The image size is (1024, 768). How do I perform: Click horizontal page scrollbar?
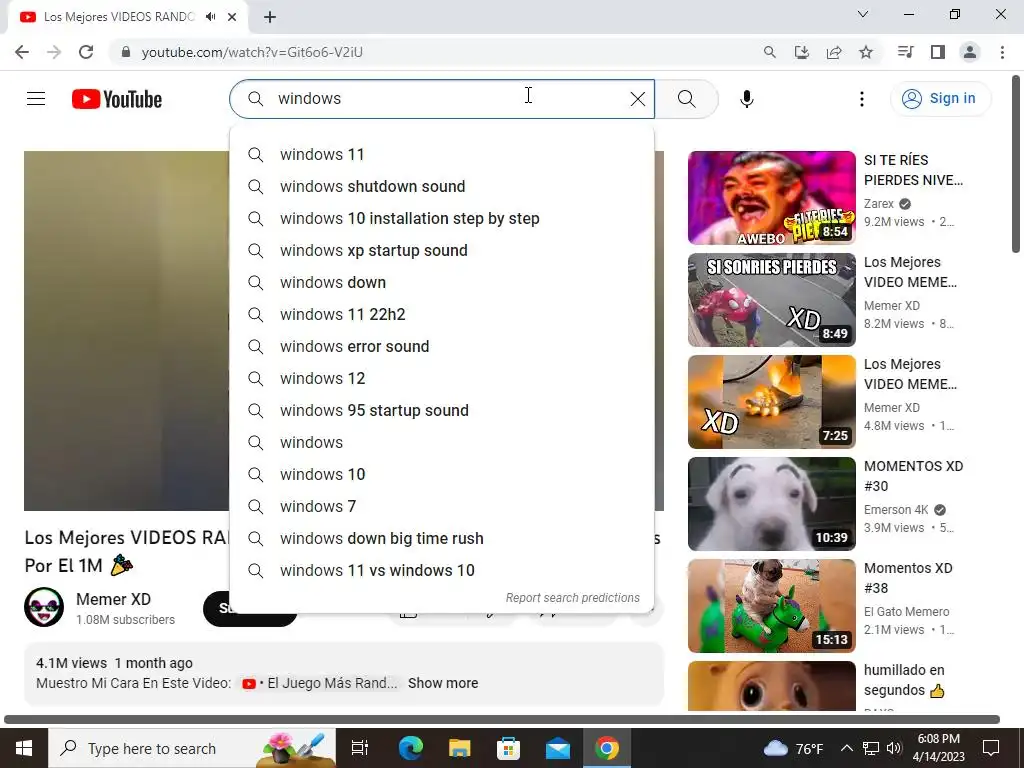point(502,720)
